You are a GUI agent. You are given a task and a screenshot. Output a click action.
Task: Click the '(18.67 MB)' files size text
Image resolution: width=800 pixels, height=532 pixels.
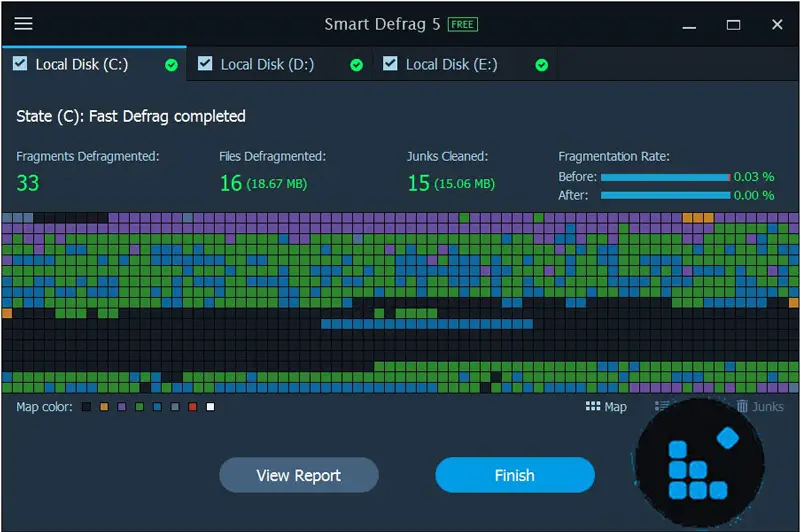(x=277, y=184)
